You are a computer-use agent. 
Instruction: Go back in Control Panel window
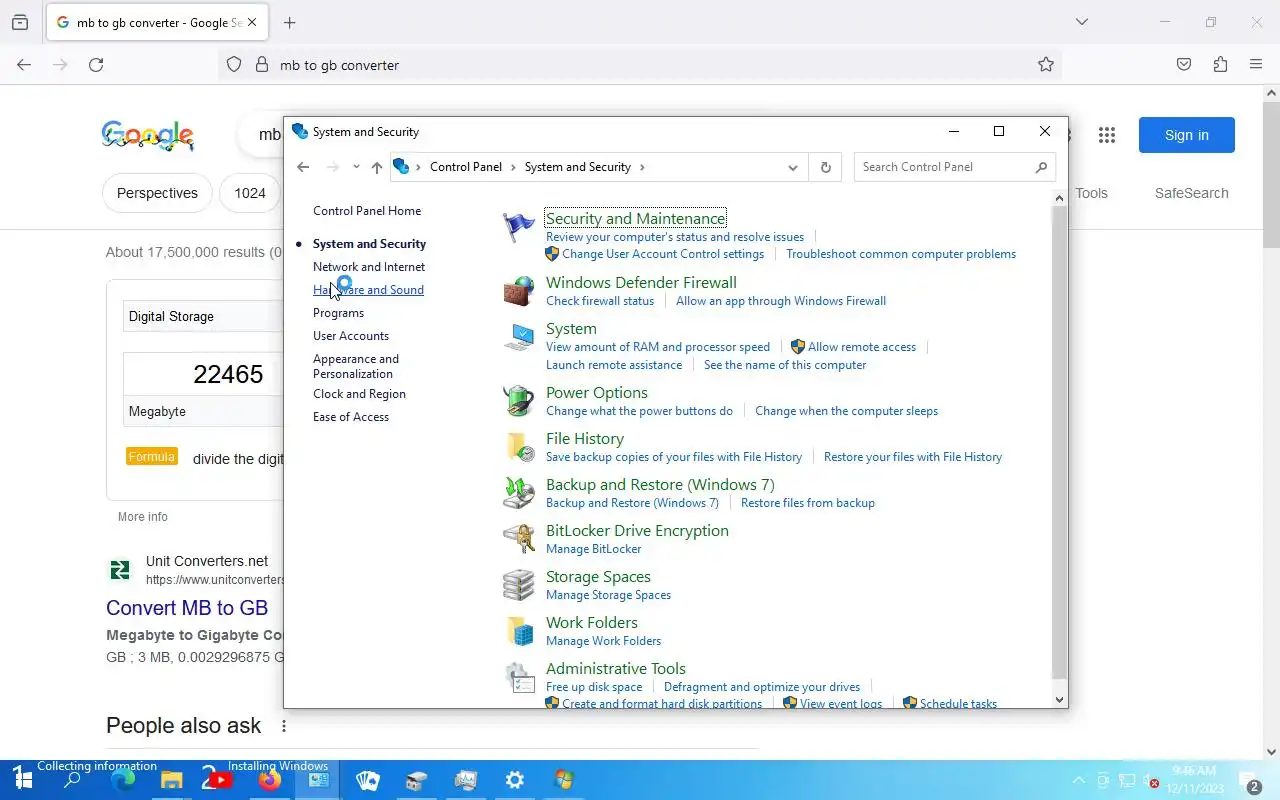point(303,167)
